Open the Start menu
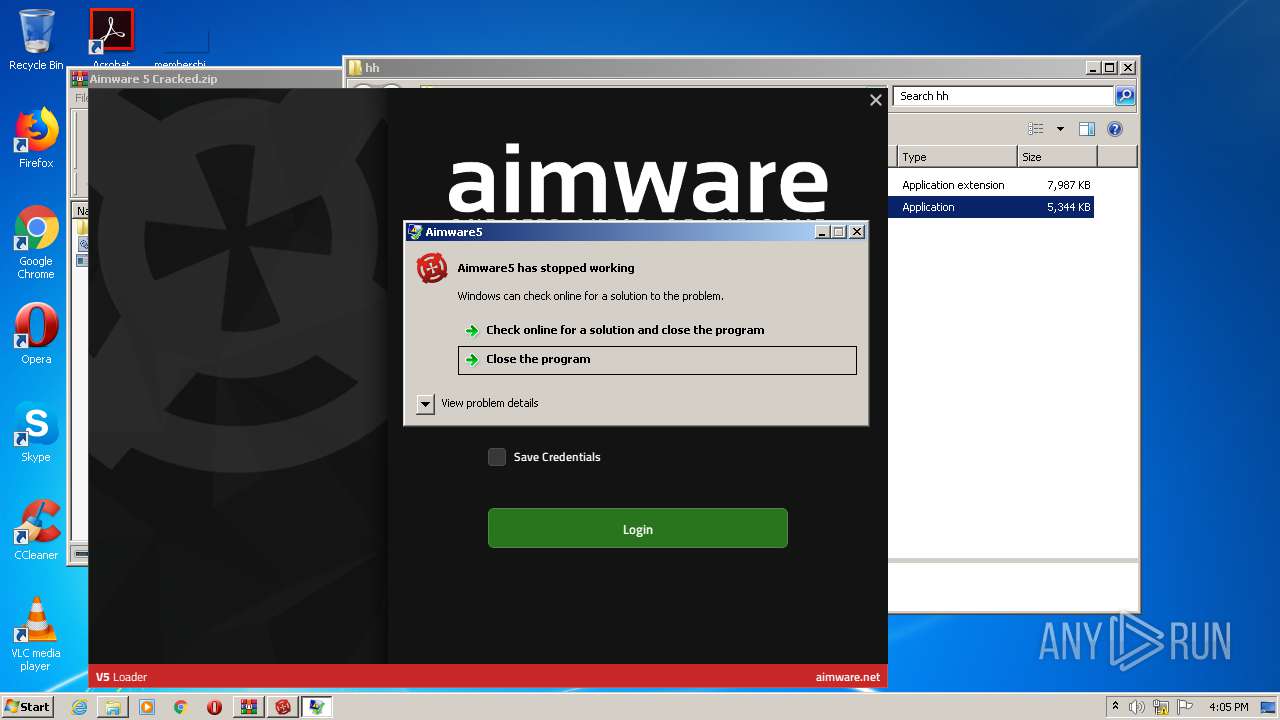The image size is (1280, 720). click(x=28, y=707)
